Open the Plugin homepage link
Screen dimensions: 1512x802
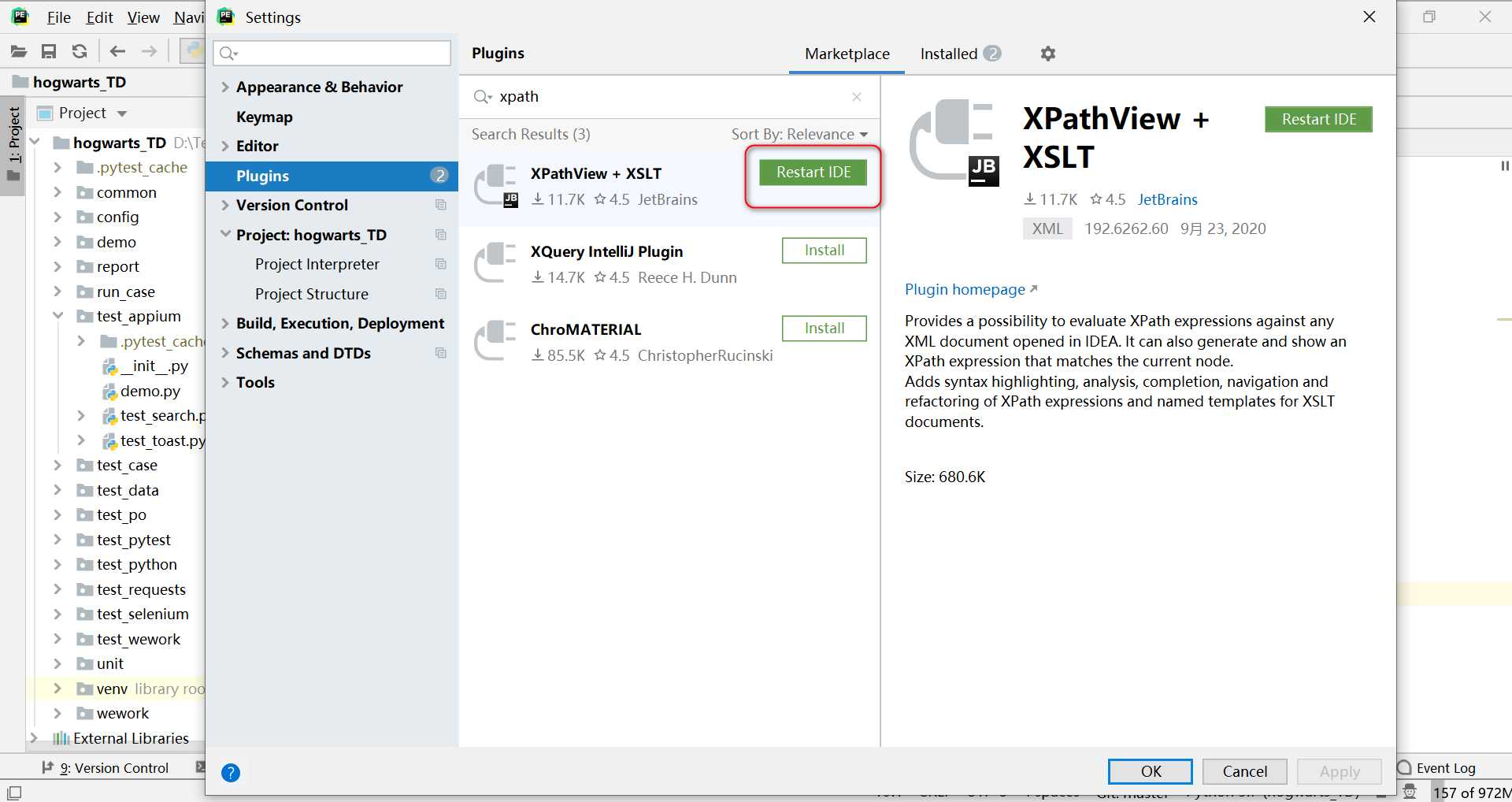[x=971, y=289]
